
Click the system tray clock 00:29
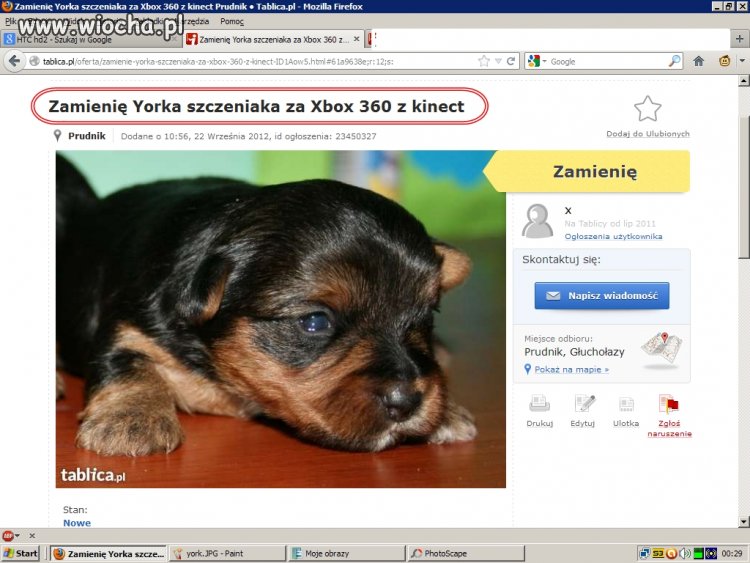click(x=732, y=553)
